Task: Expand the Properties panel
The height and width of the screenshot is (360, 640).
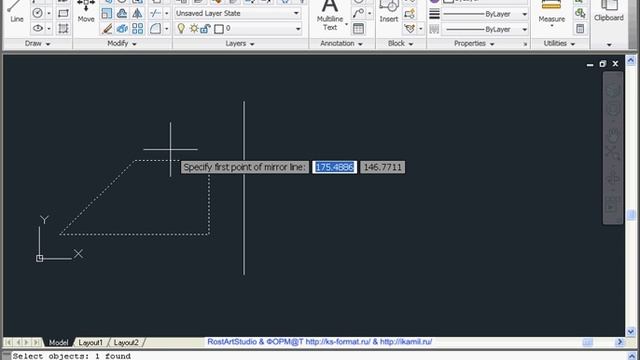Action: point(474,43)
